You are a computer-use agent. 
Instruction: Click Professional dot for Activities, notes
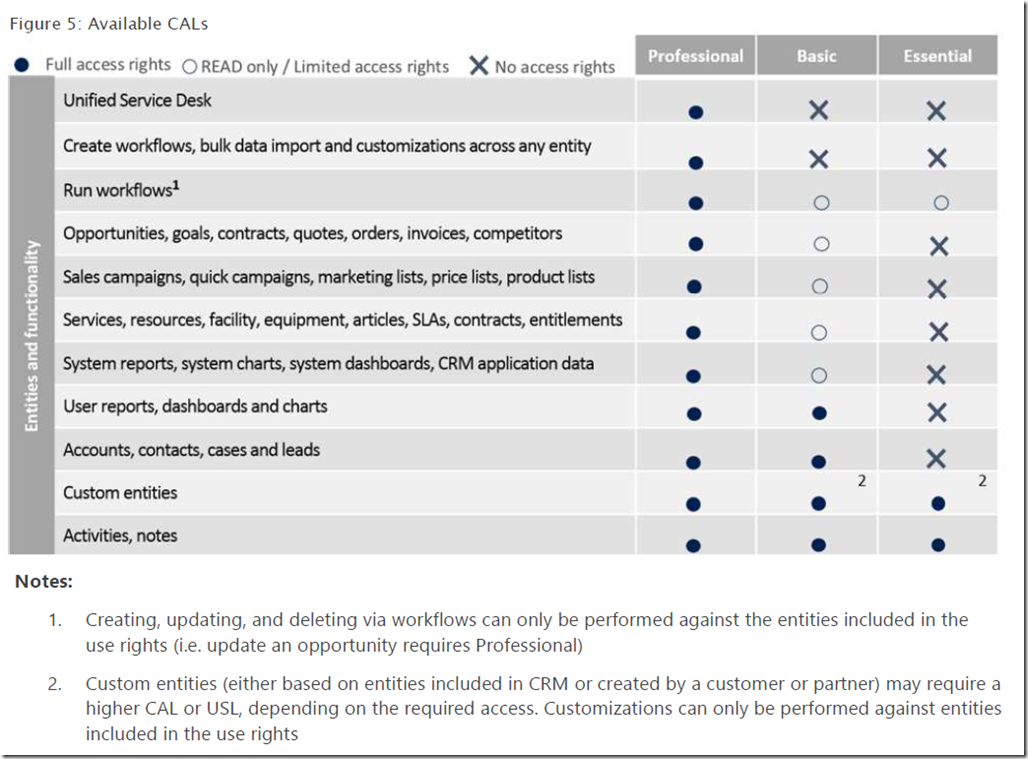[x=694, y=545]
